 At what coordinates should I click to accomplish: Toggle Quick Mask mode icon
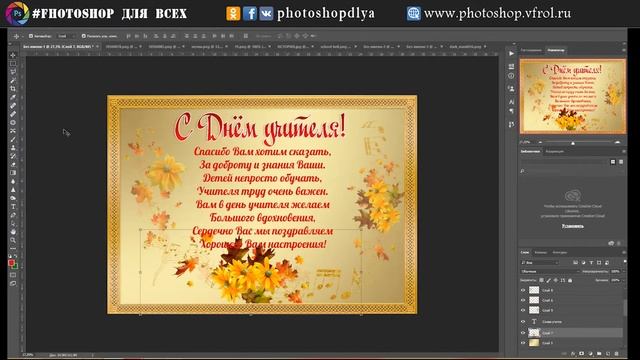13,275
